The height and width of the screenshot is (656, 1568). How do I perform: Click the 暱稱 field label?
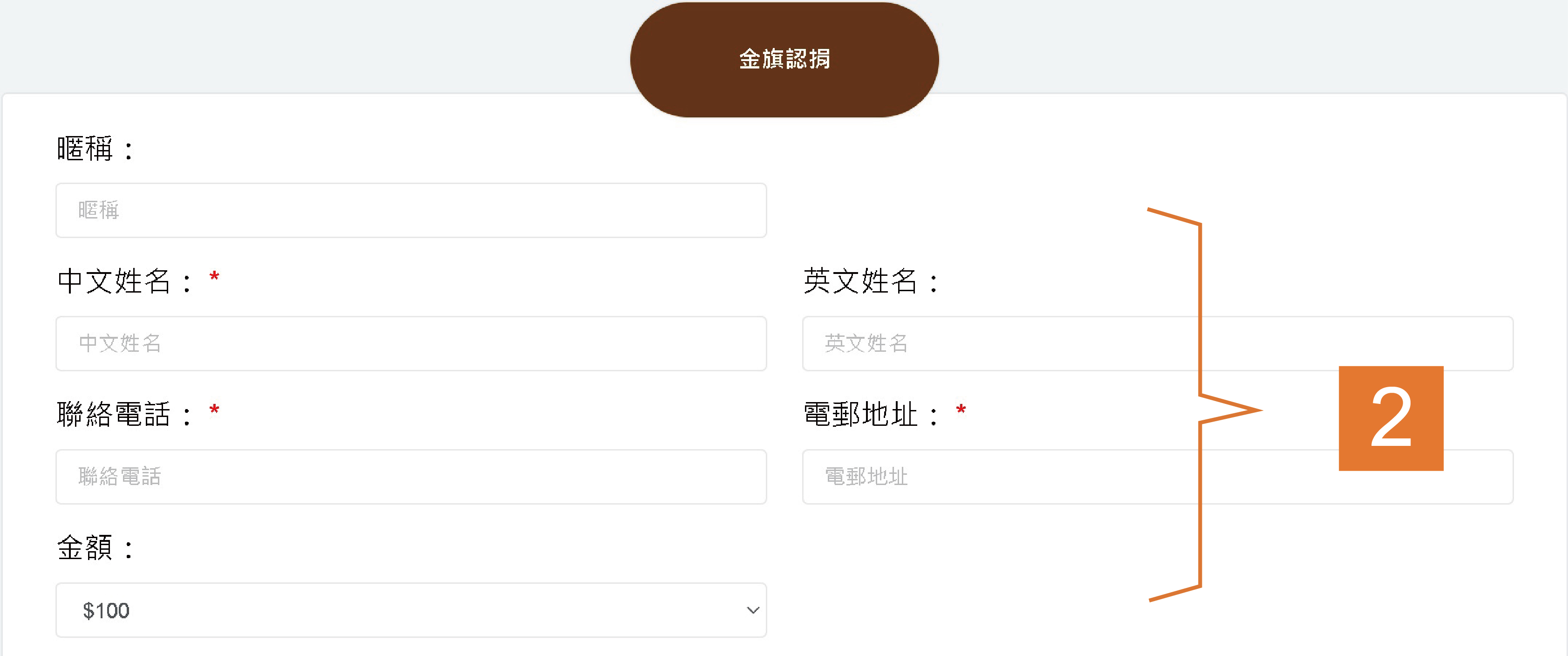point(85,149)
